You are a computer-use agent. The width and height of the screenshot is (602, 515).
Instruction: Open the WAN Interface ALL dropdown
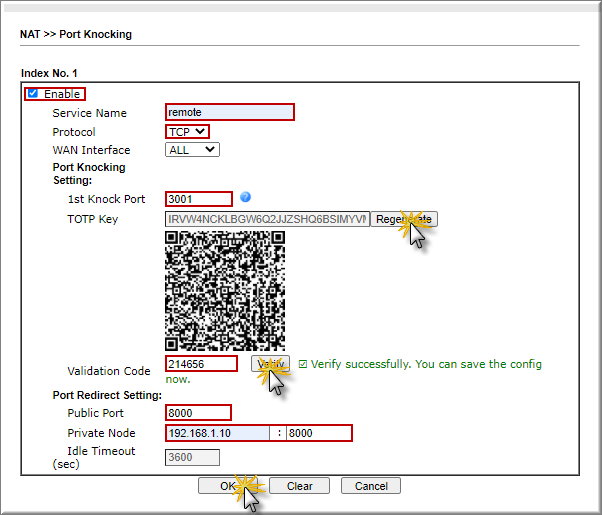click(192, 150)
